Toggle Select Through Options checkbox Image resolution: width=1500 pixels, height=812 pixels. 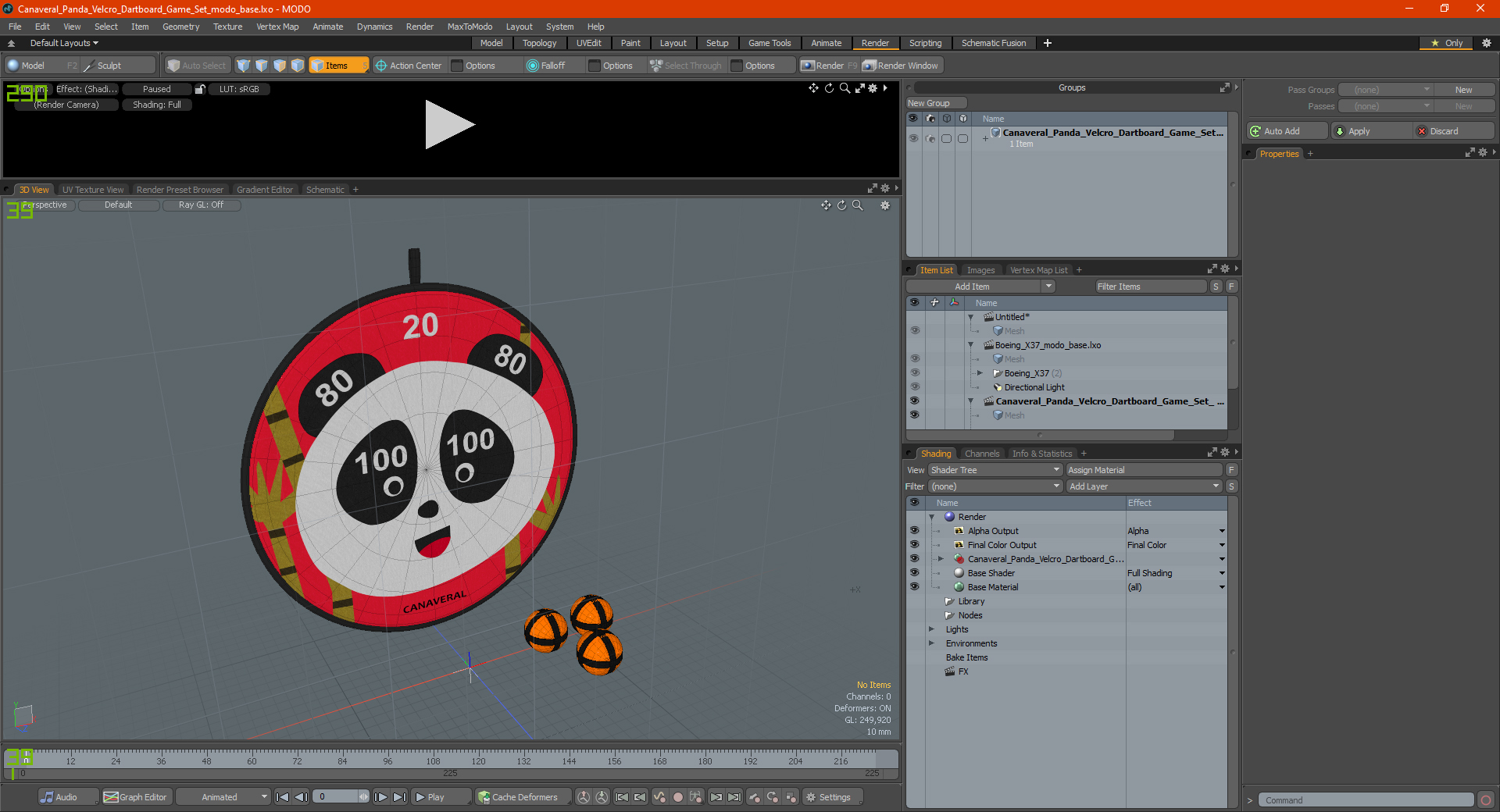tap(737, 66)
